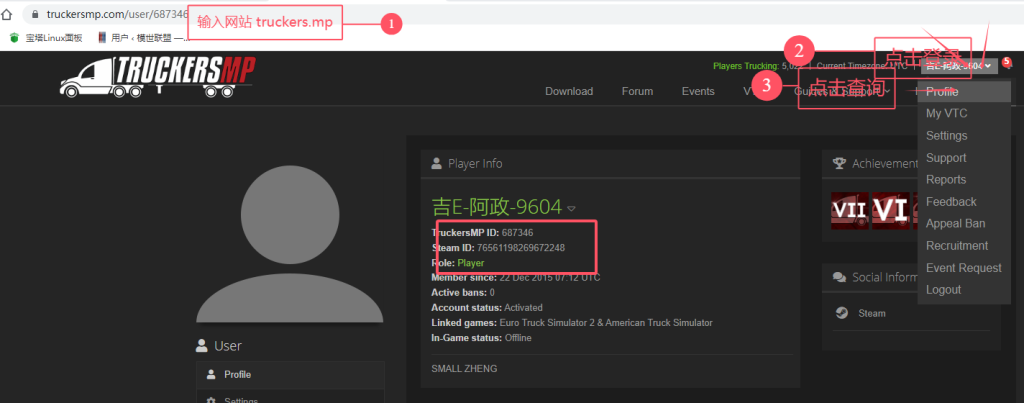Click the notification bell with red badge
The height and width of the screenshot is (403, 1024).
[x=1006, y=63]
